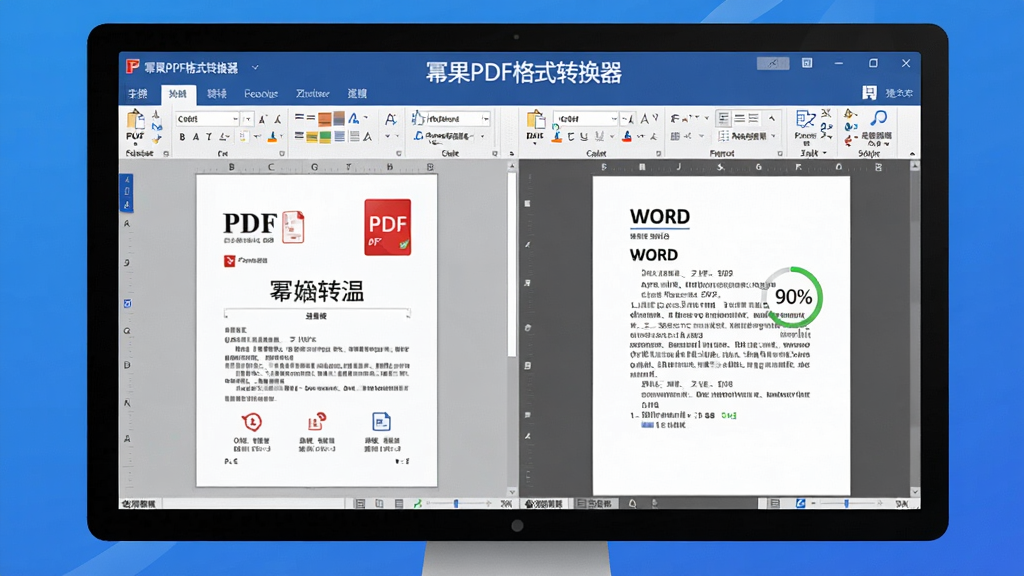
Task: Click the blue document icon in left document
Action: [381, 421]
